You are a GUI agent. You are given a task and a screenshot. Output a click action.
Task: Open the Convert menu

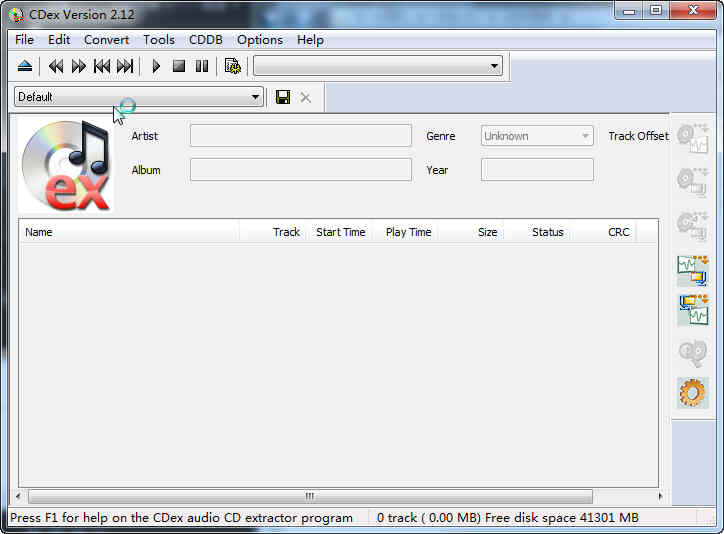coord(106,40)
